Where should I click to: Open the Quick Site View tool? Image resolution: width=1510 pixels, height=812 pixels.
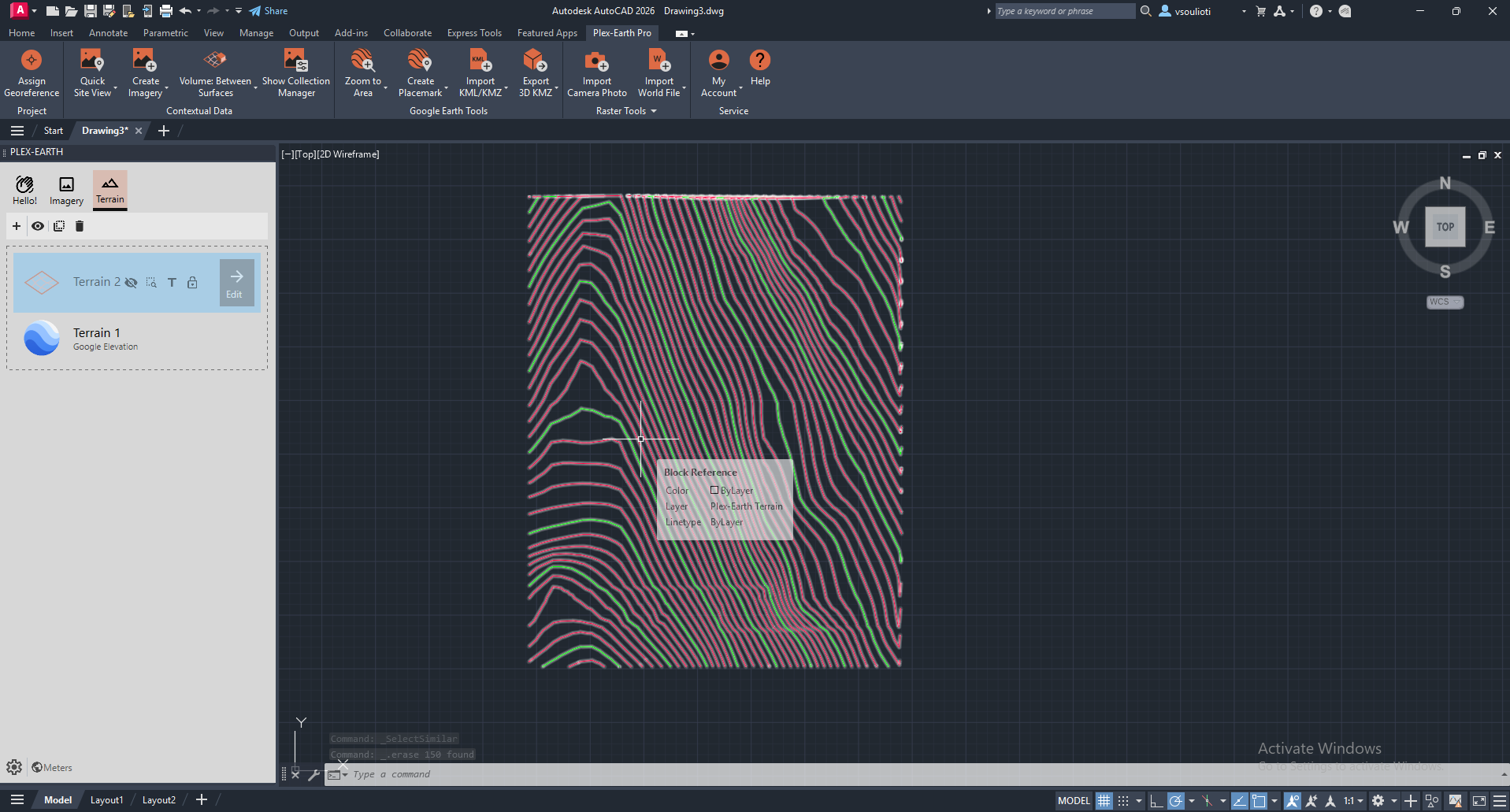(x=92, y=72)
